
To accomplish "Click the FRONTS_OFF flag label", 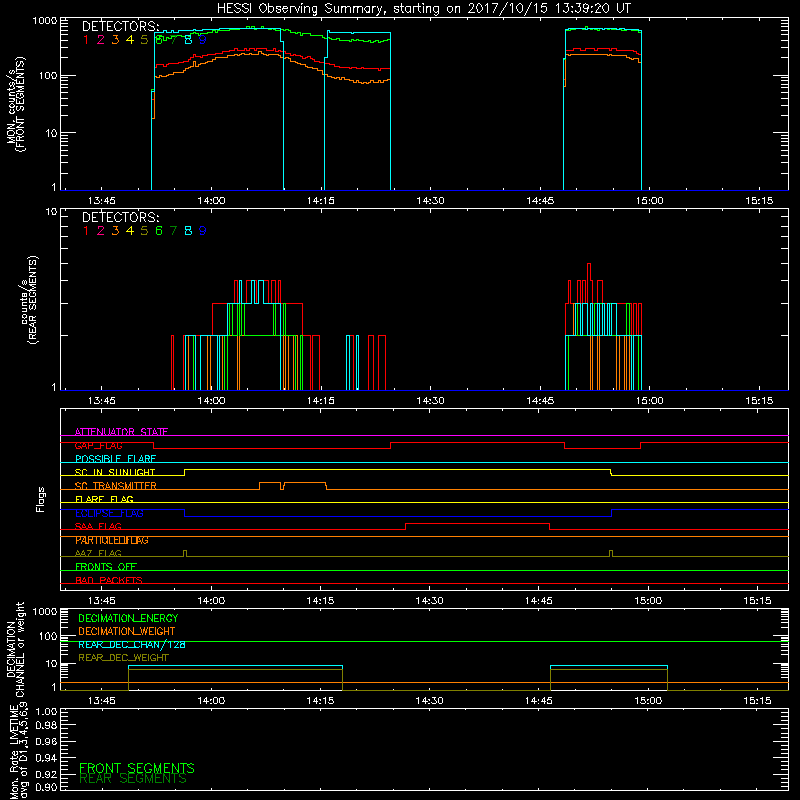I will 106,567.
